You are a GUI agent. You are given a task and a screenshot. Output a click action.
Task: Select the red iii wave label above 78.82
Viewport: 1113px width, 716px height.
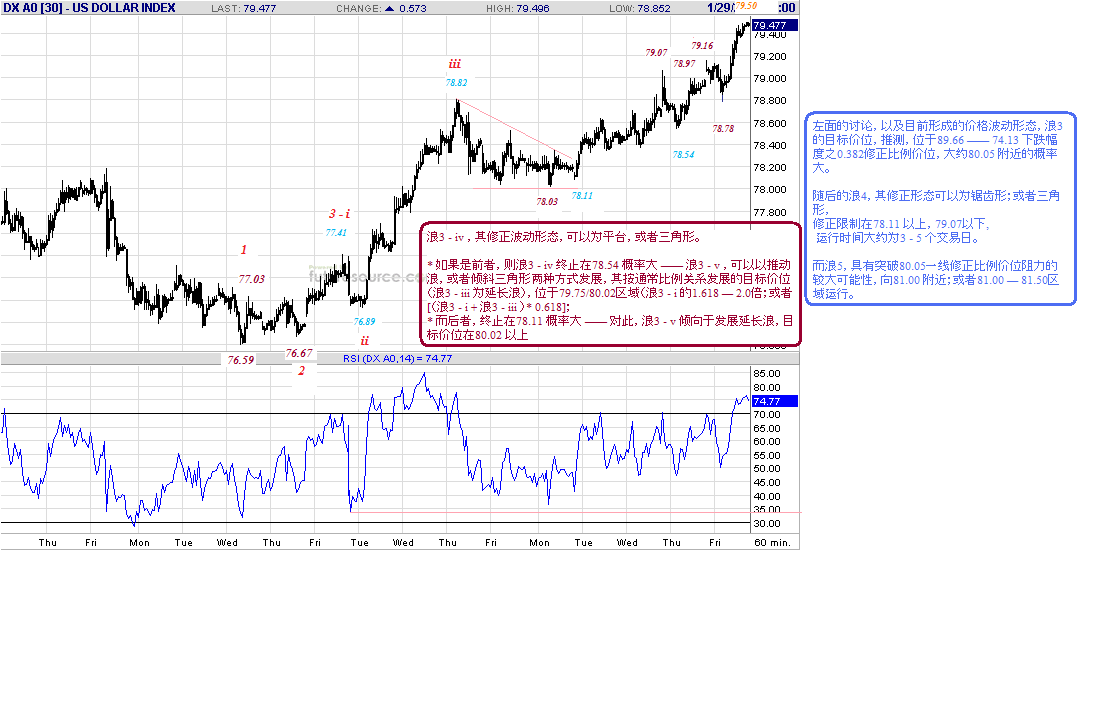pyautogui.click(x=454, y=64)
